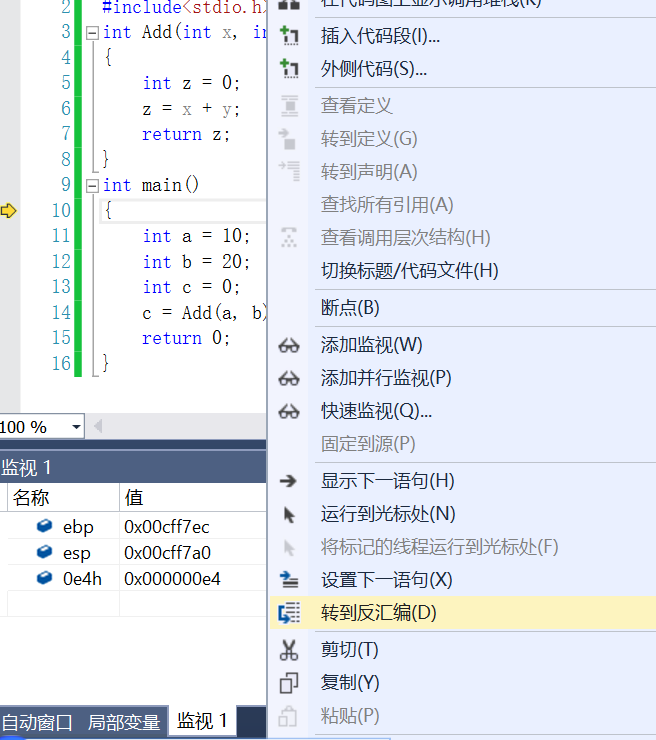The width and height of the screenshot is (656, 740).
Task: Click the icon beside 设置下一语句(X)
Action: pos(289,580)
